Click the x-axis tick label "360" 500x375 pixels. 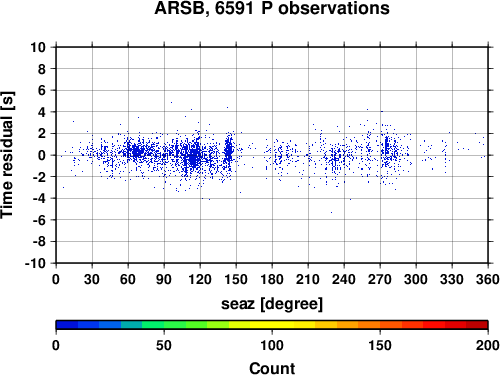pos(488,279)
